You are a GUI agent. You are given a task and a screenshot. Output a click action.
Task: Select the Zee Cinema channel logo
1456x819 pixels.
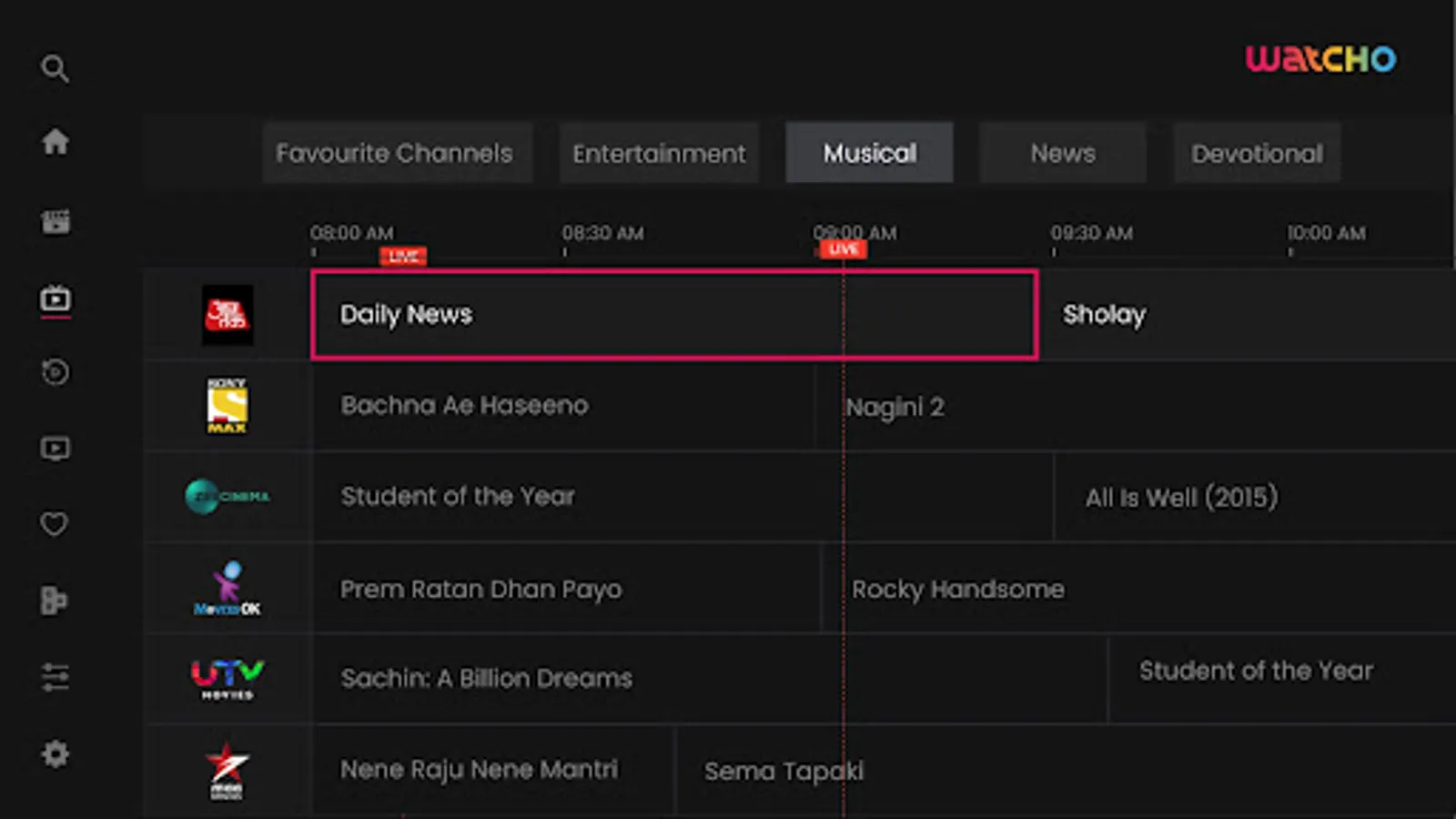227,496
